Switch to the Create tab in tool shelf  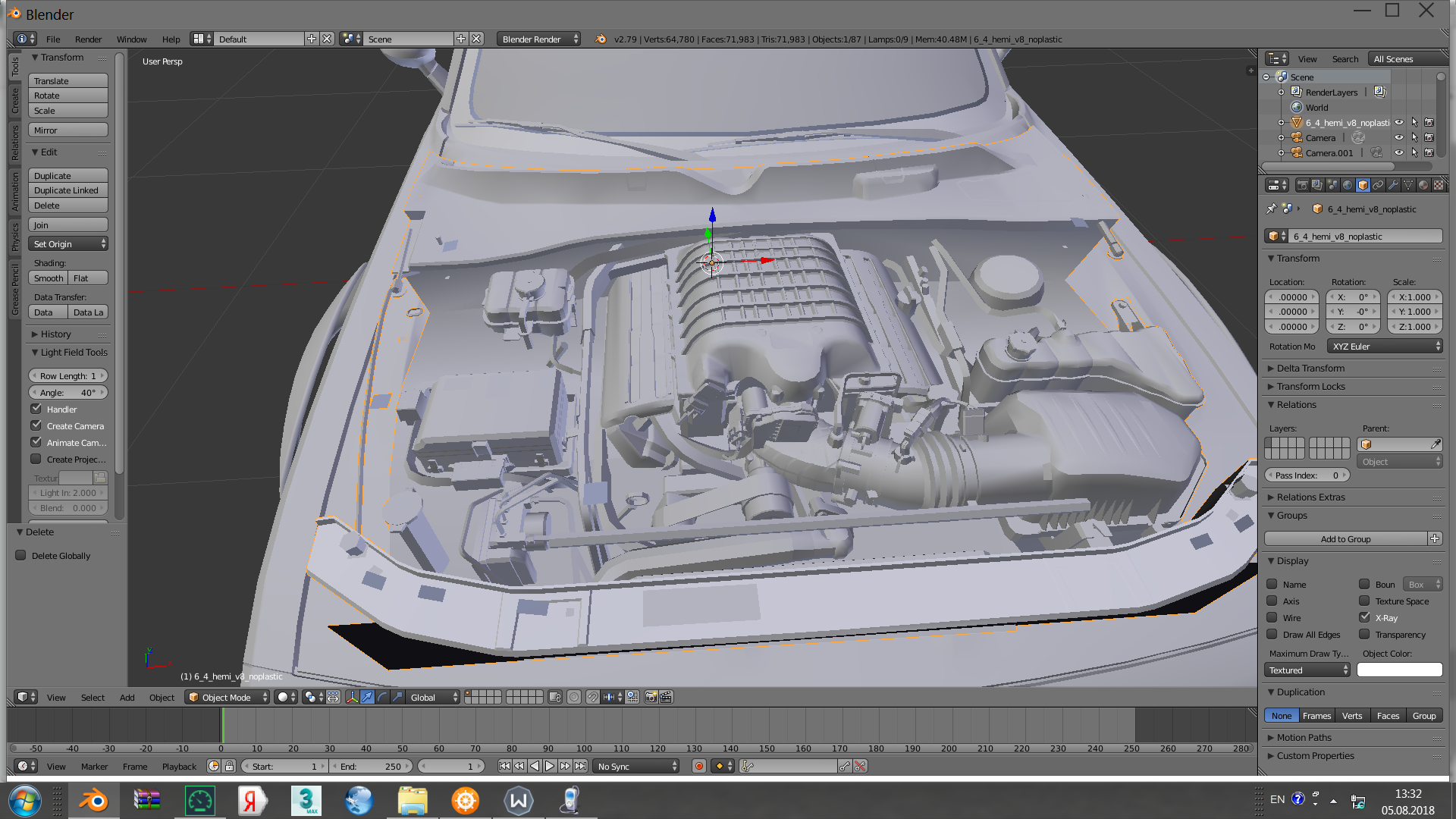coord(15,100)
